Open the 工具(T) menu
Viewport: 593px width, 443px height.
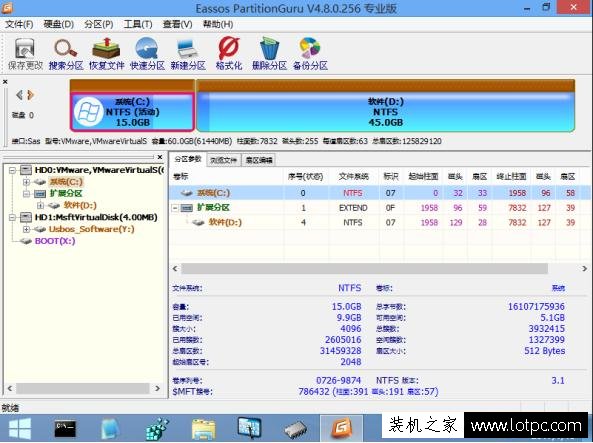point(138,25)
